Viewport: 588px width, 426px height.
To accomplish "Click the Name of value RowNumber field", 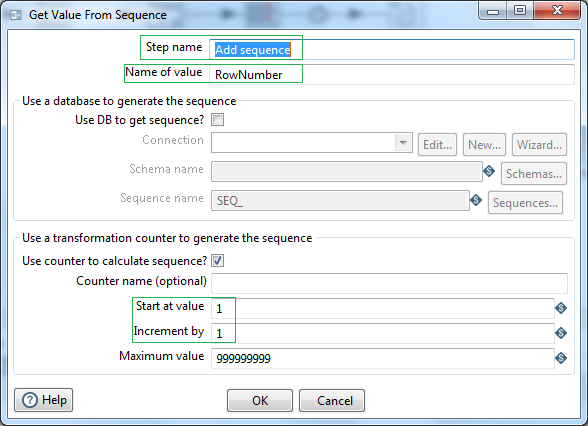I will click(x=392, y=74).
